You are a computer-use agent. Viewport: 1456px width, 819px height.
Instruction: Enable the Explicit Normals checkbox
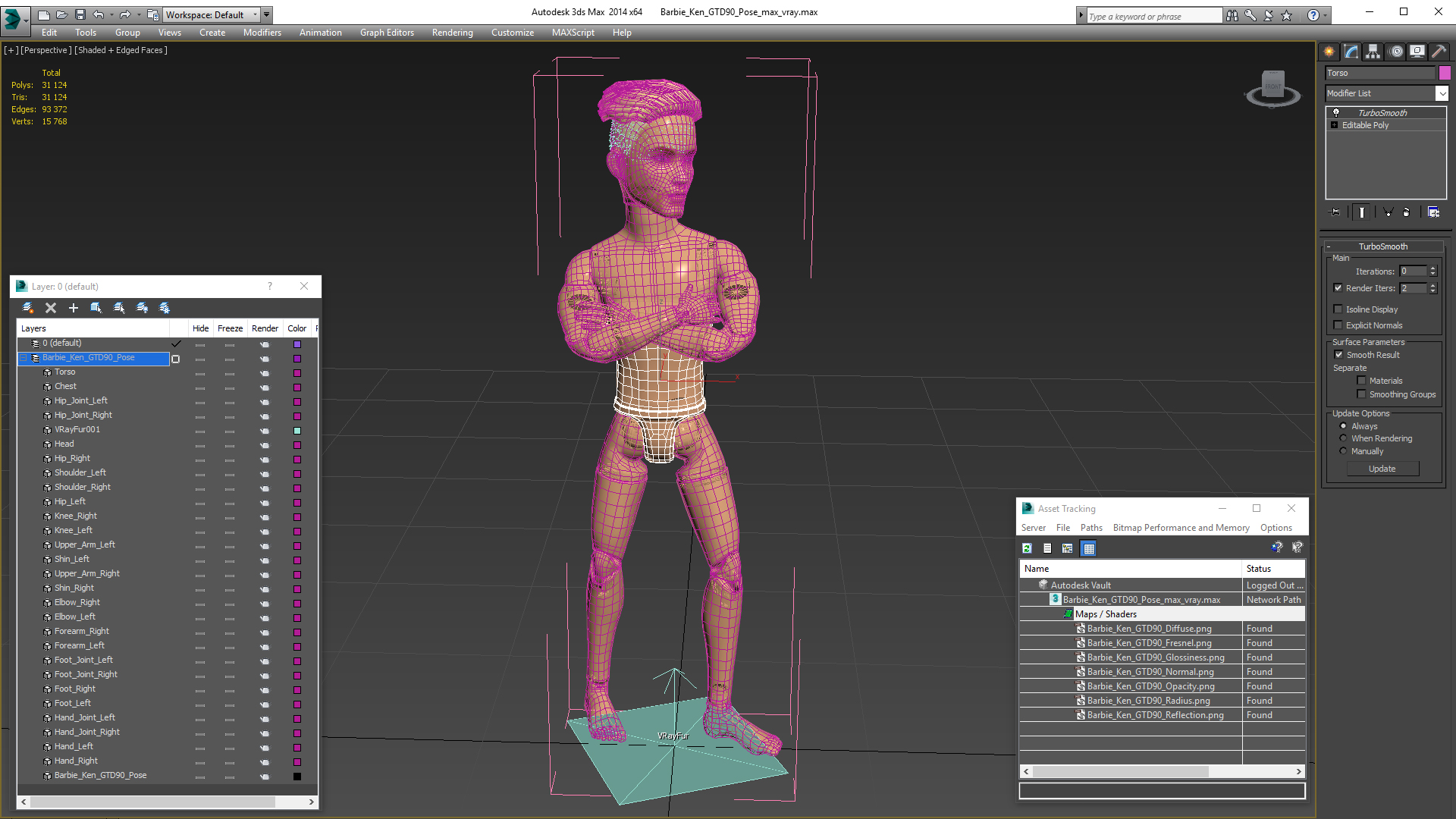(1338, 325)
